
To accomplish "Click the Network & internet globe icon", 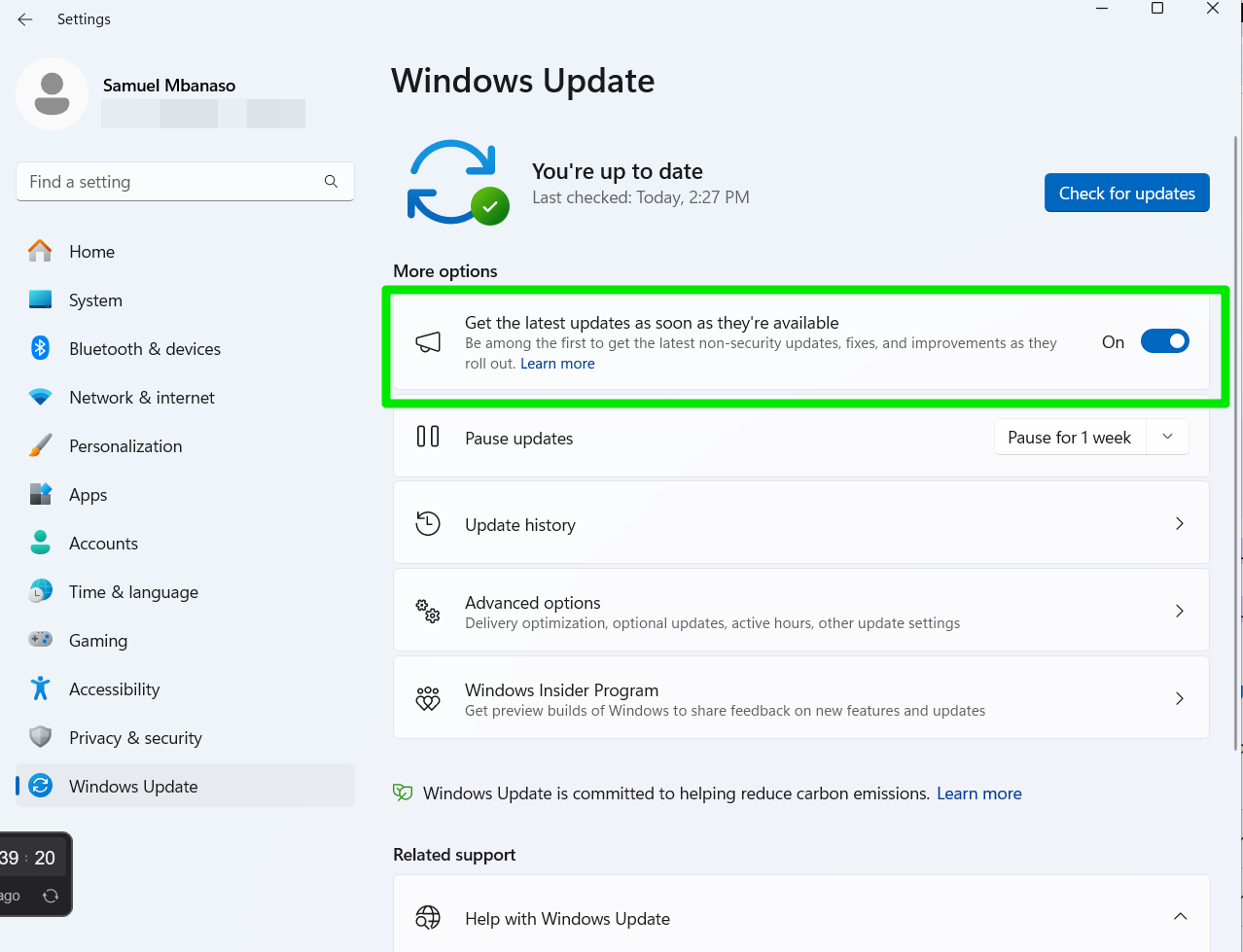I will tap(39, 397).
